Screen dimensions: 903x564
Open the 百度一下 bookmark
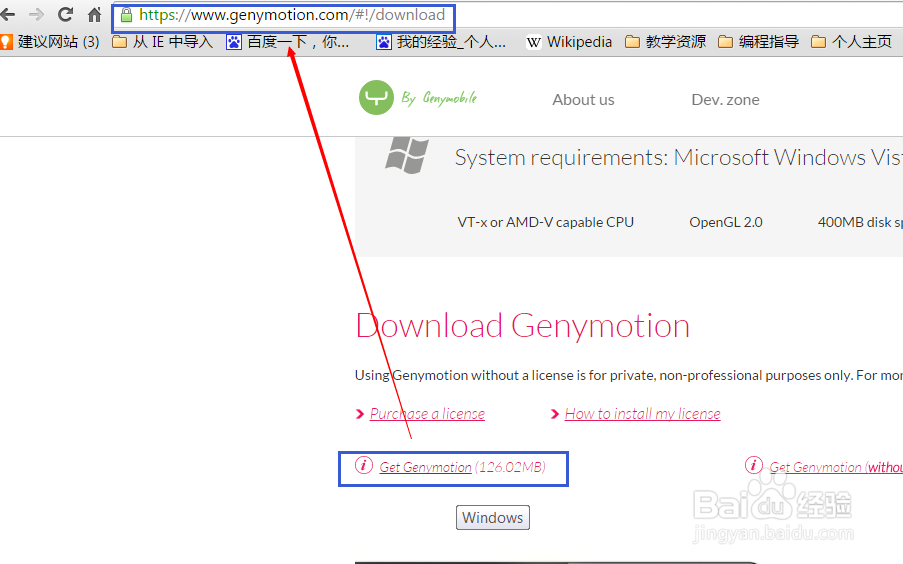pyautogui.click(x=287, y=42)
